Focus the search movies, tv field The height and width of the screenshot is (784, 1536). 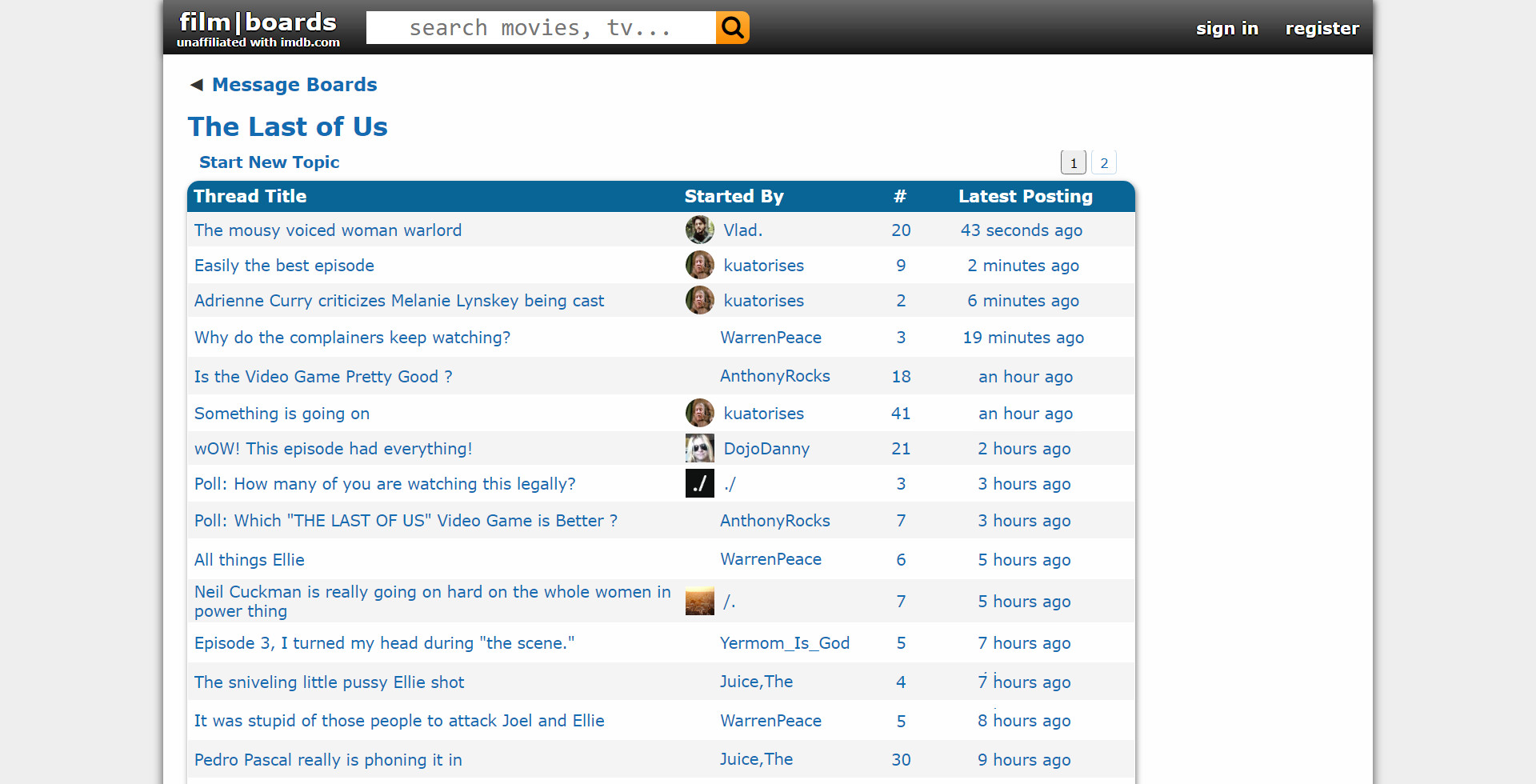[541, 28]
